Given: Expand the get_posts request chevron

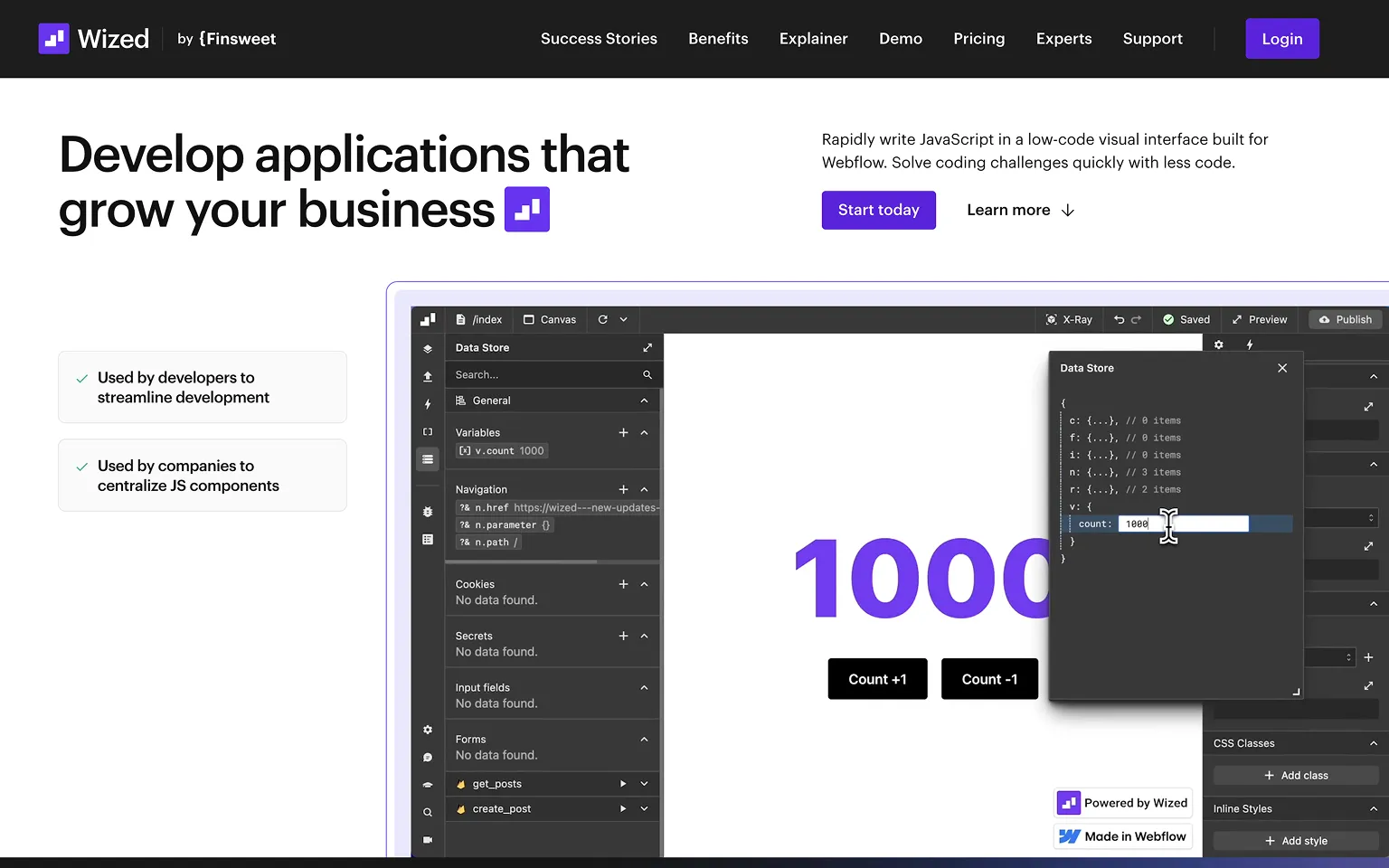Looking at the screenshot, I should pos(644,784).
